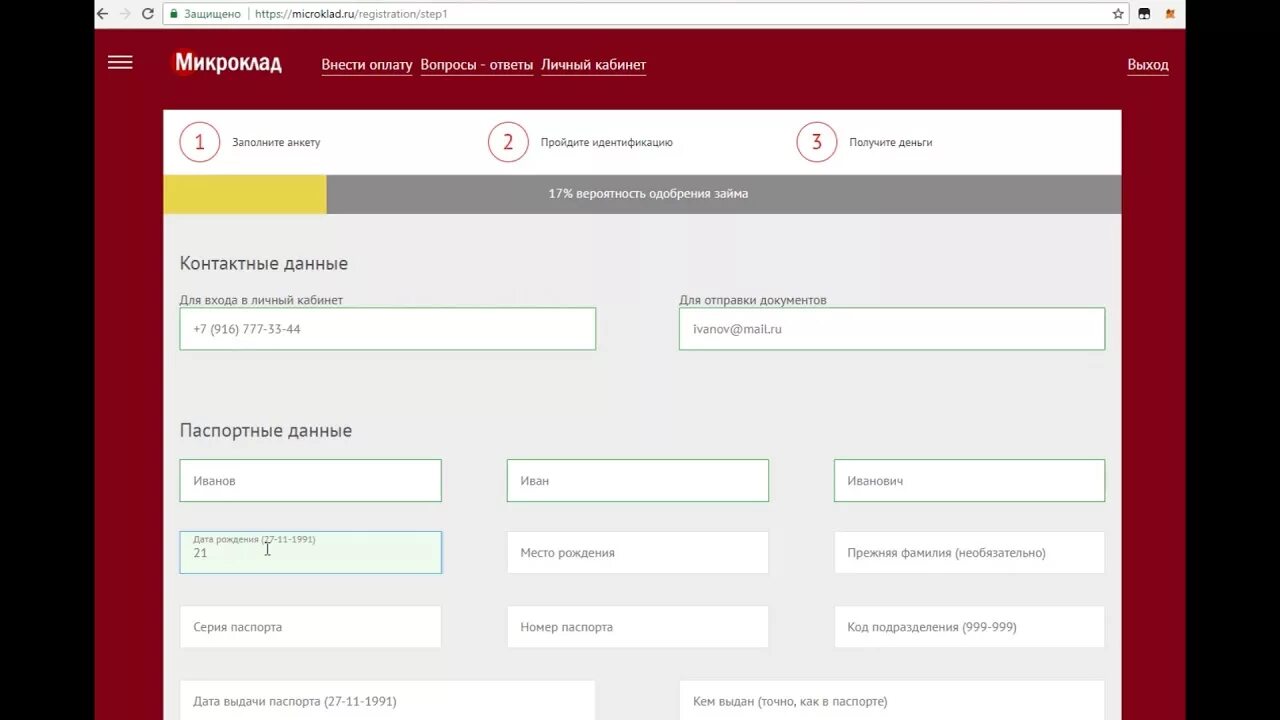1280x720 pixels.
Task: Click the Для входа в личный кабинет label
Action: (x=261, y=300)
